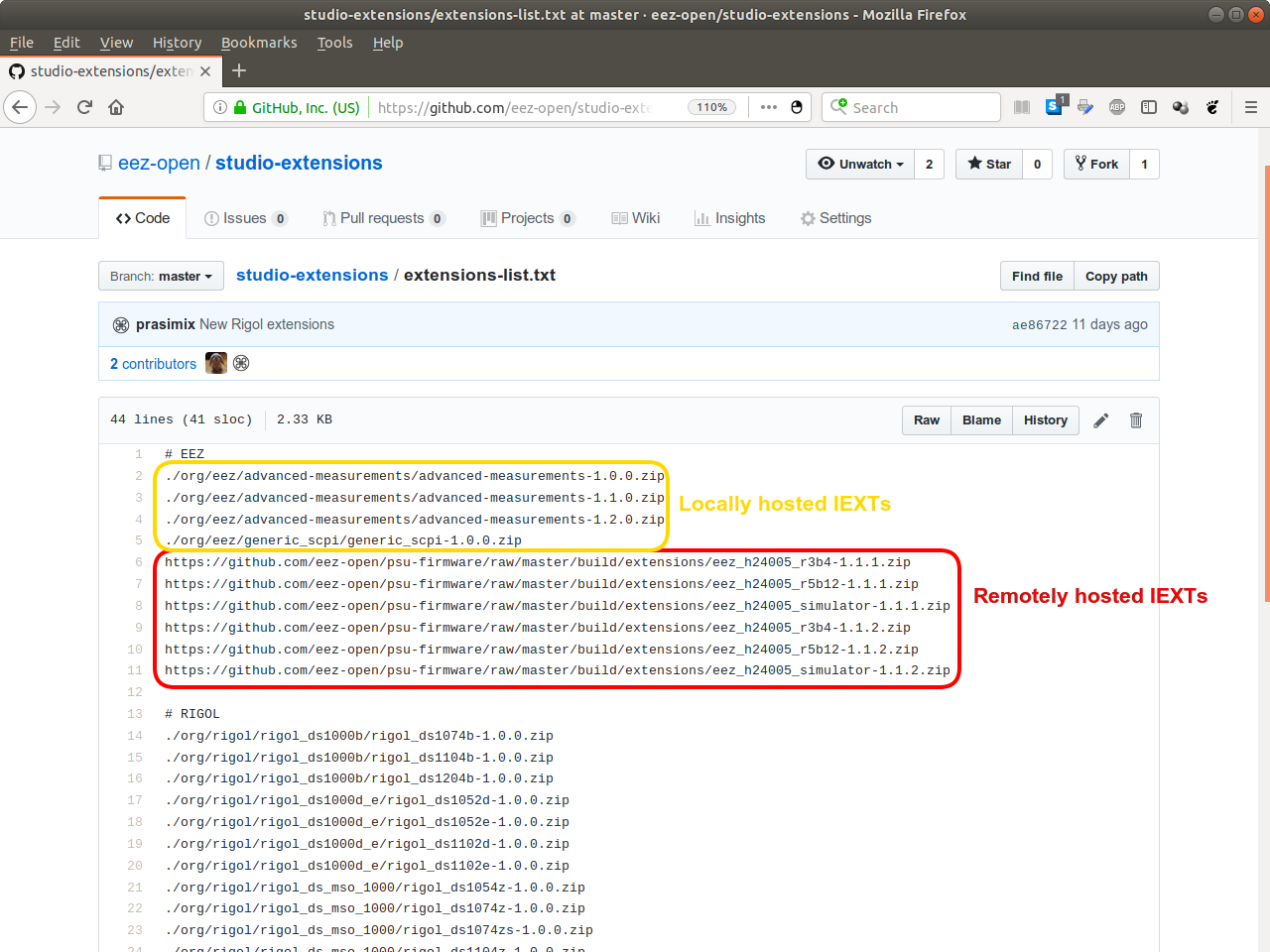Open the repository Settings tab
The image size is (1270, 952).
(x=836, y=218)
